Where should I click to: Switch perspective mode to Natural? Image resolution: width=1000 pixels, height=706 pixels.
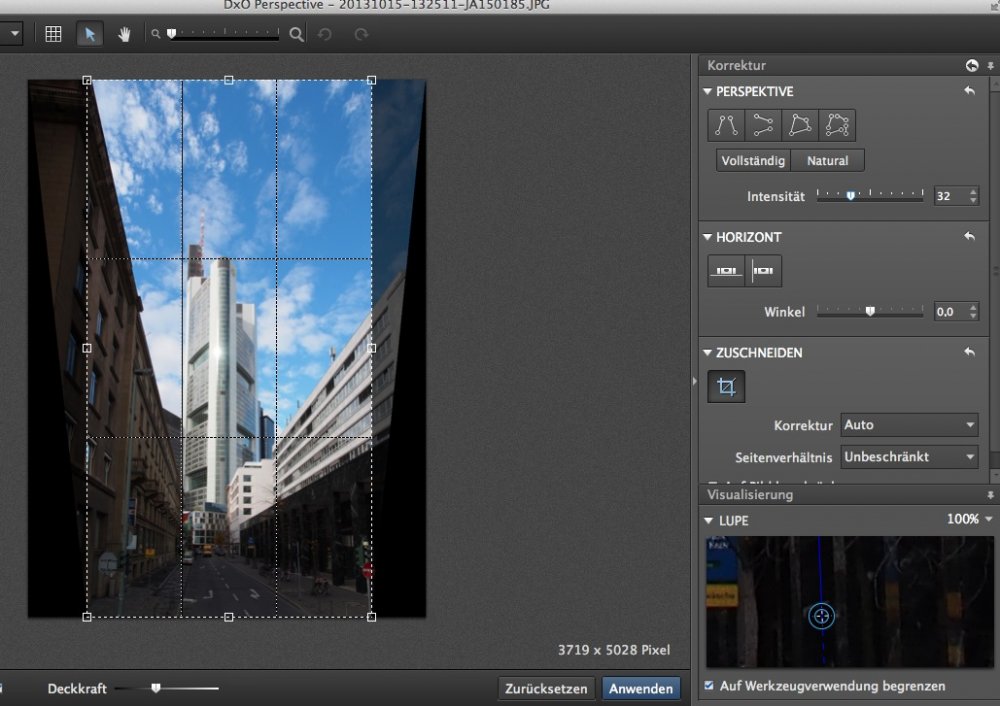(827, 160)
